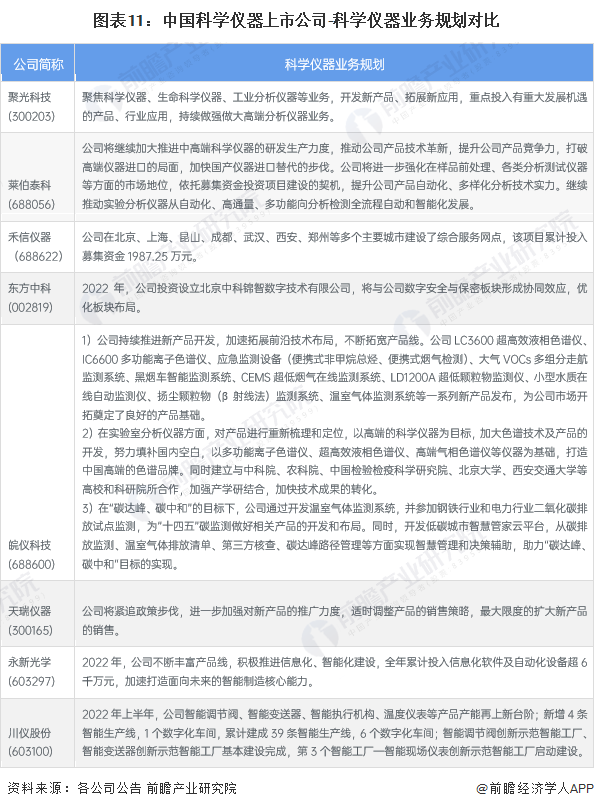The height and width of the screenshot is (809, 594).
Task: Select the 公司简称 column header
Action: point(38,64)
